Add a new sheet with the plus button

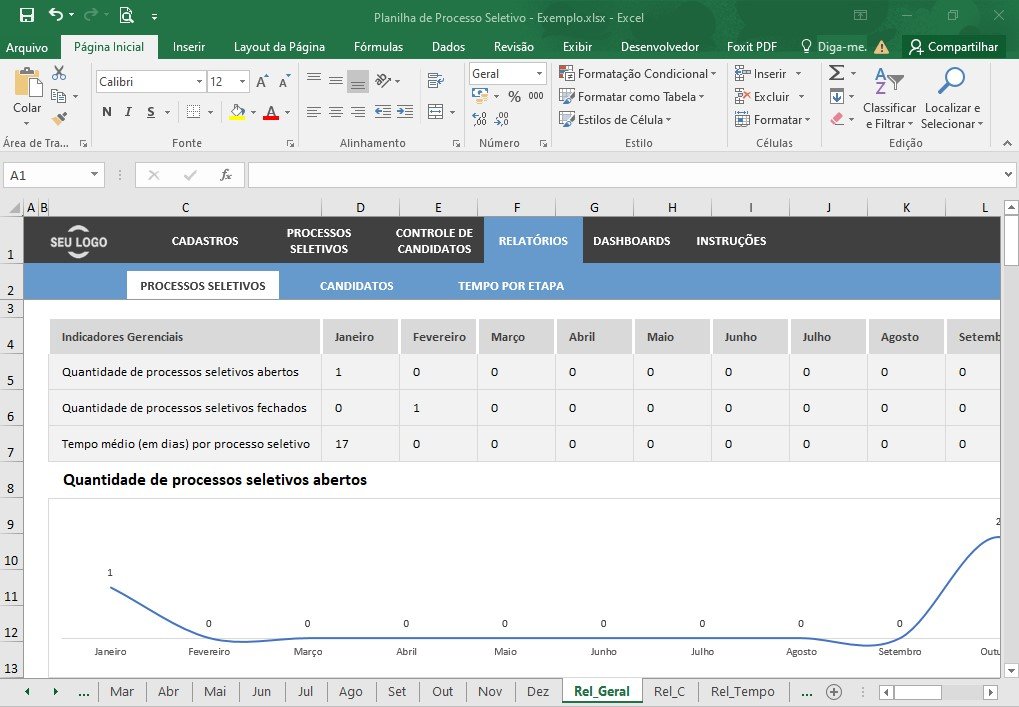point(834,692)
